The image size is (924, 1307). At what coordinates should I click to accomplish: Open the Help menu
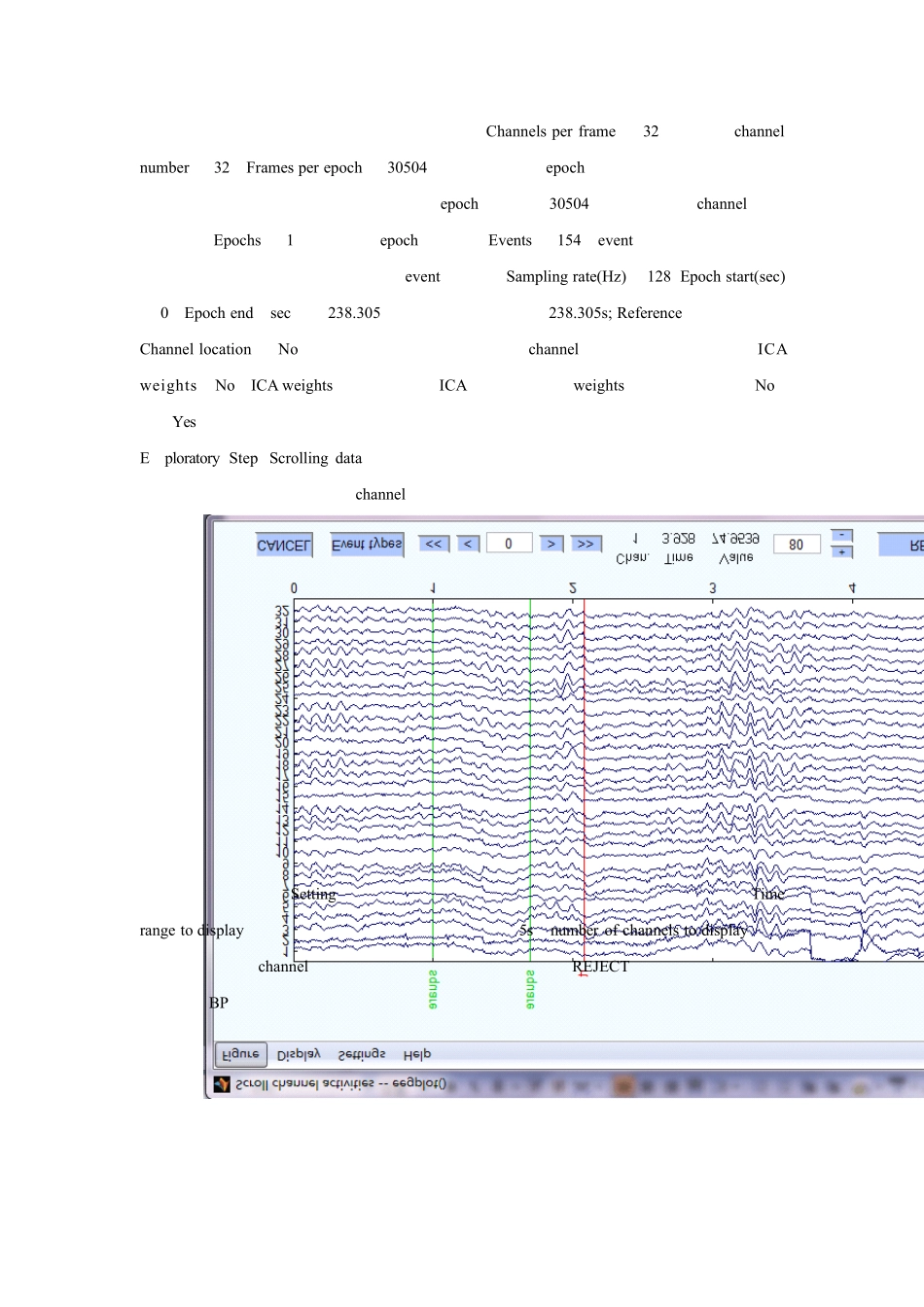click(417, 1055)
